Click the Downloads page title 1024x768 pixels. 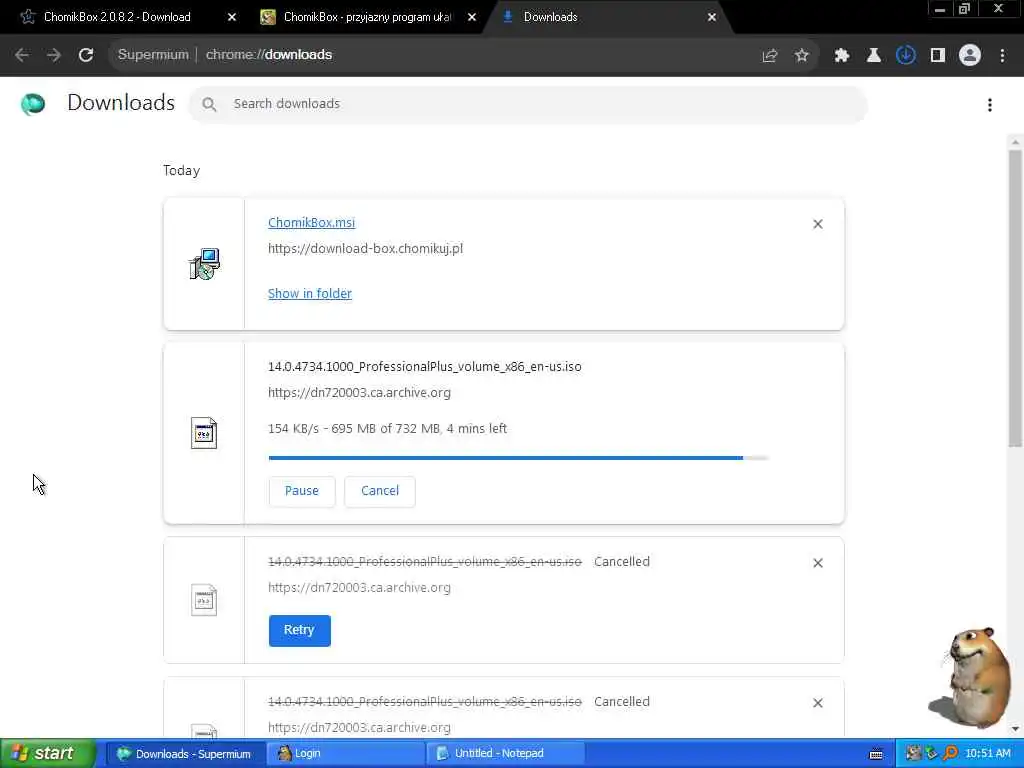pos(121,103)
